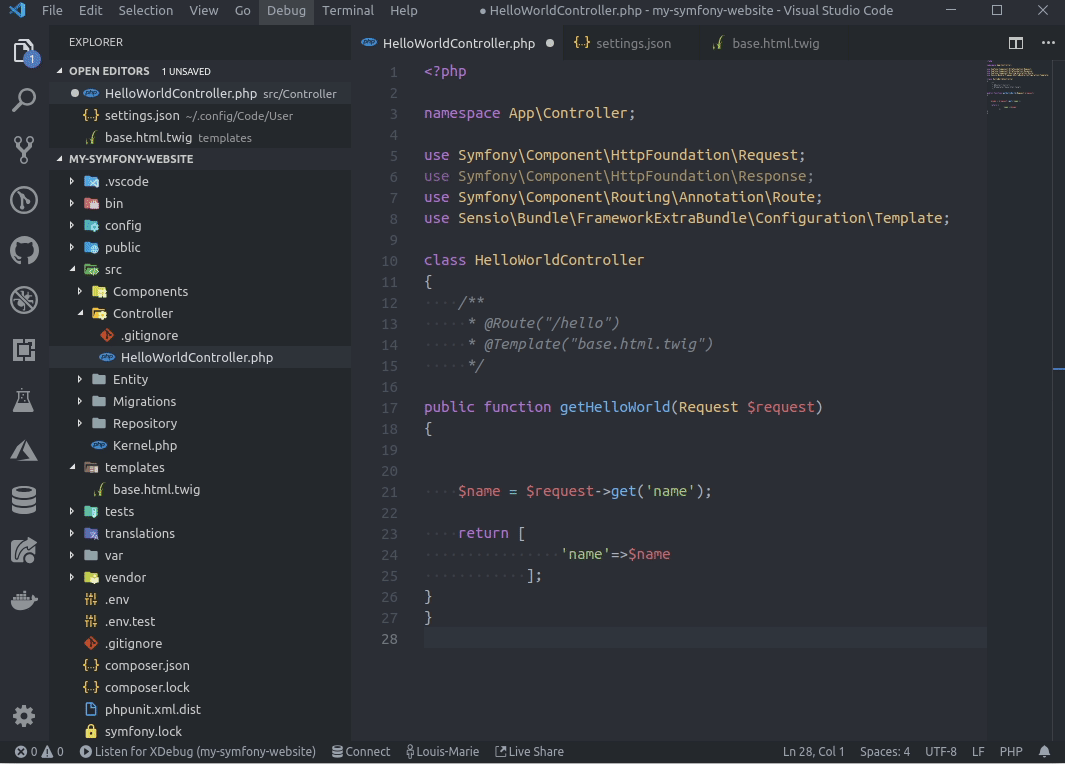Expand the Components folder
This screenshot has width=1065, height=764.
point(79,291)
